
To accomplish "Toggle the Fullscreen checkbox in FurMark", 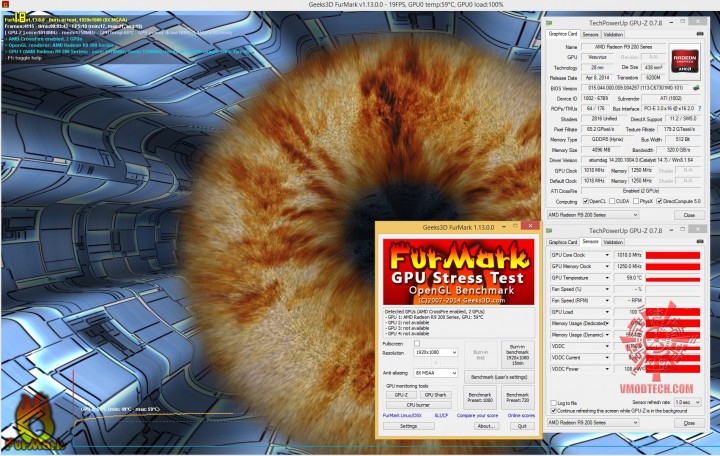I will tap(417, 343).
